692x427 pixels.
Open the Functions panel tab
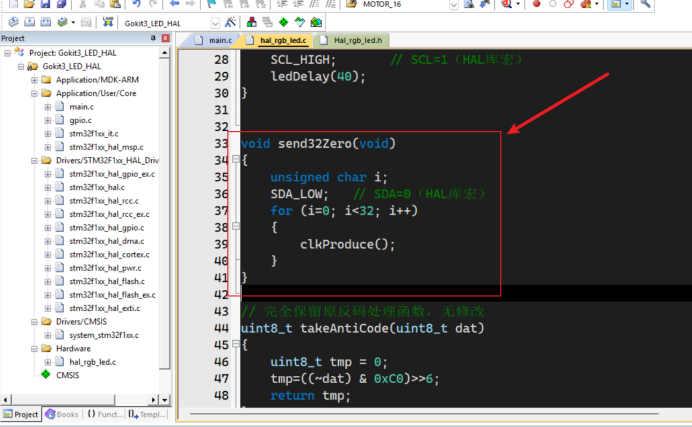104,413
